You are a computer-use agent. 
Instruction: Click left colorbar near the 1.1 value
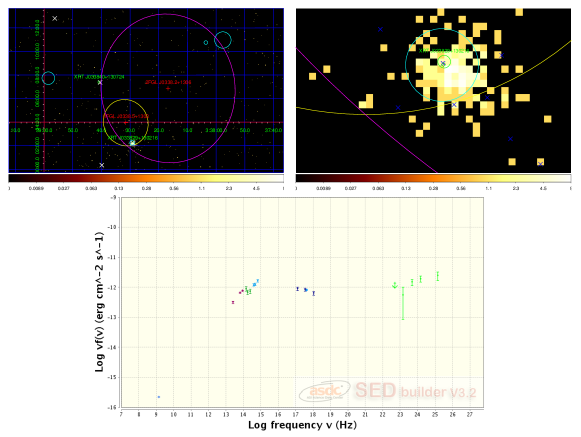[202, 178]
